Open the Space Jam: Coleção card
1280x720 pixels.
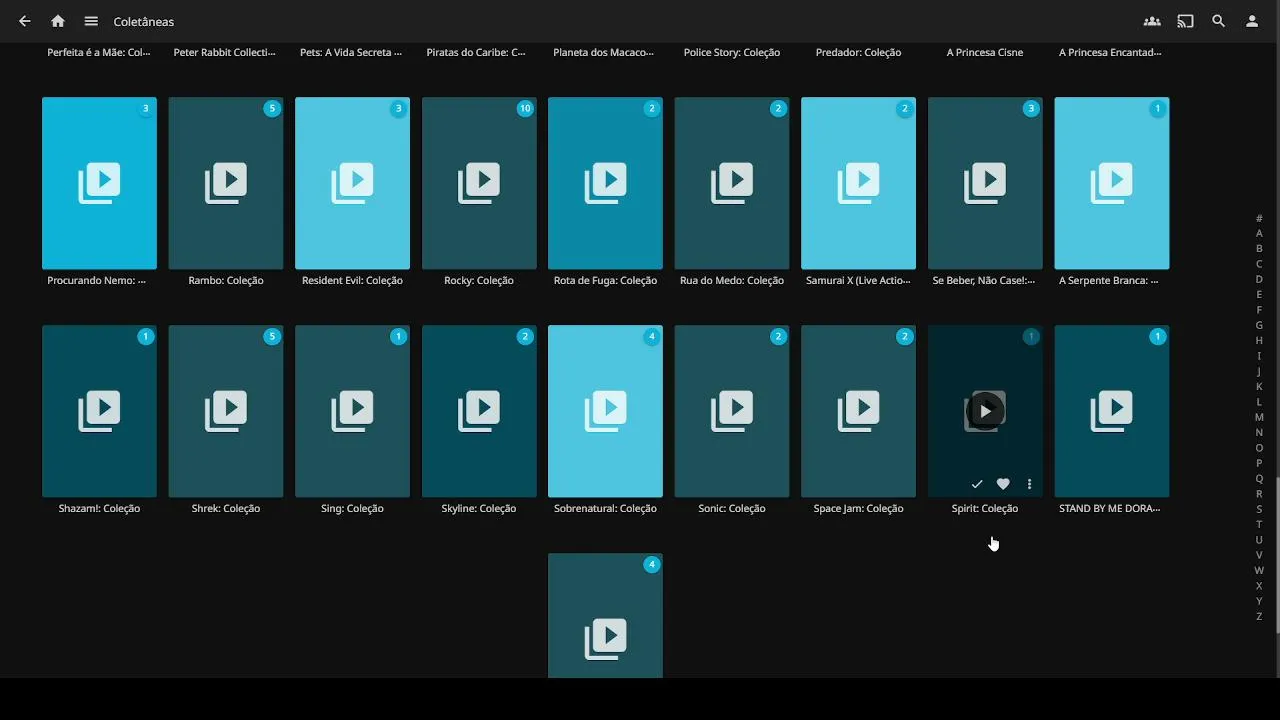click(858, 411)
